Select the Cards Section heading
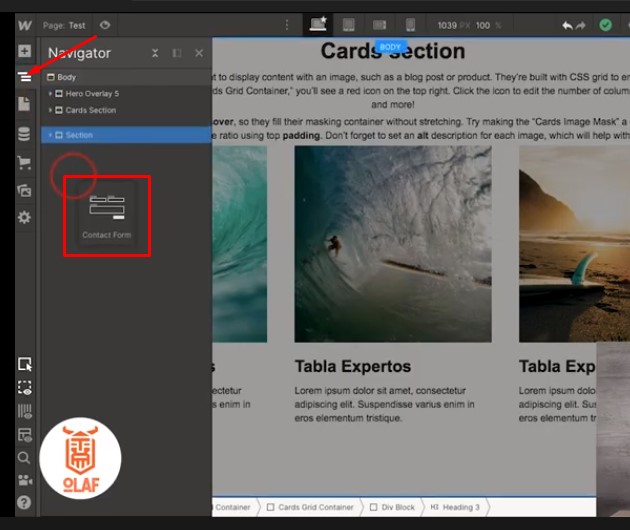The height and width of the screenshot is (530, 630). point(393,51)
